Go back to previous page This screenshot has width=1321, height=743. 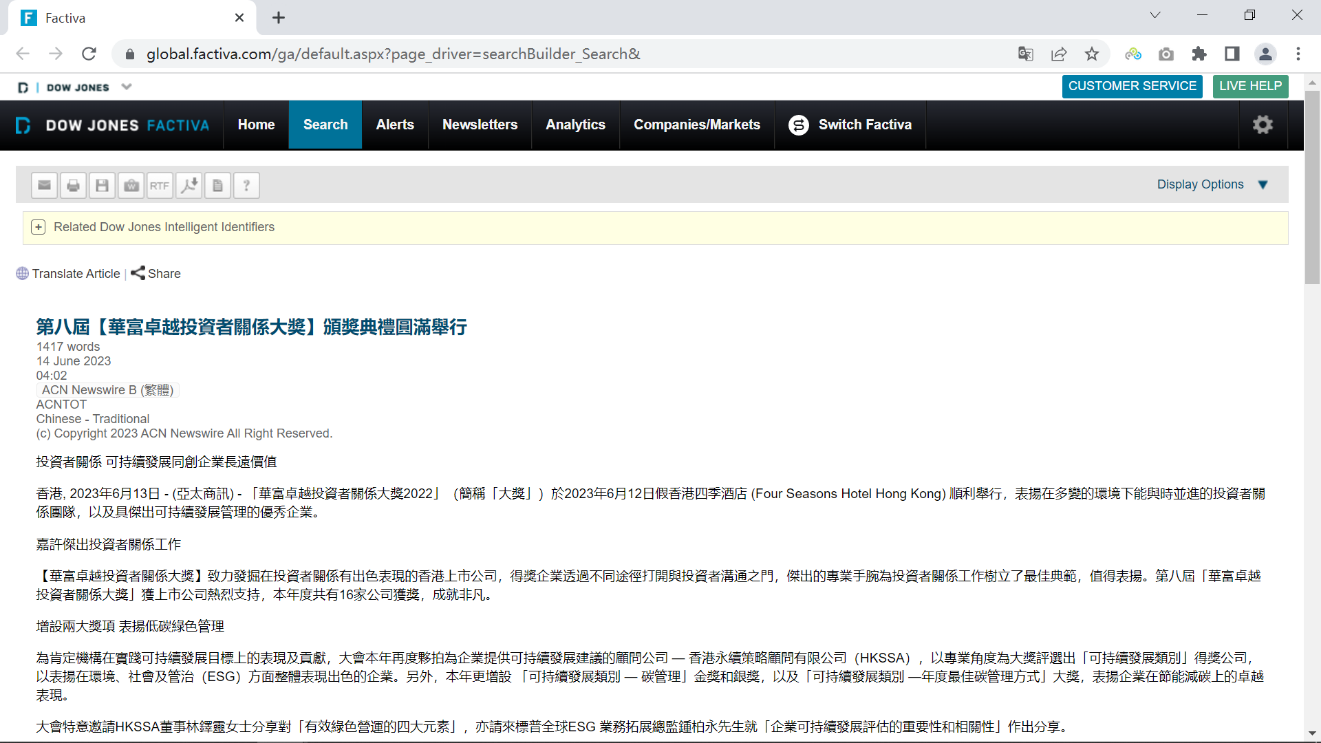23,54
